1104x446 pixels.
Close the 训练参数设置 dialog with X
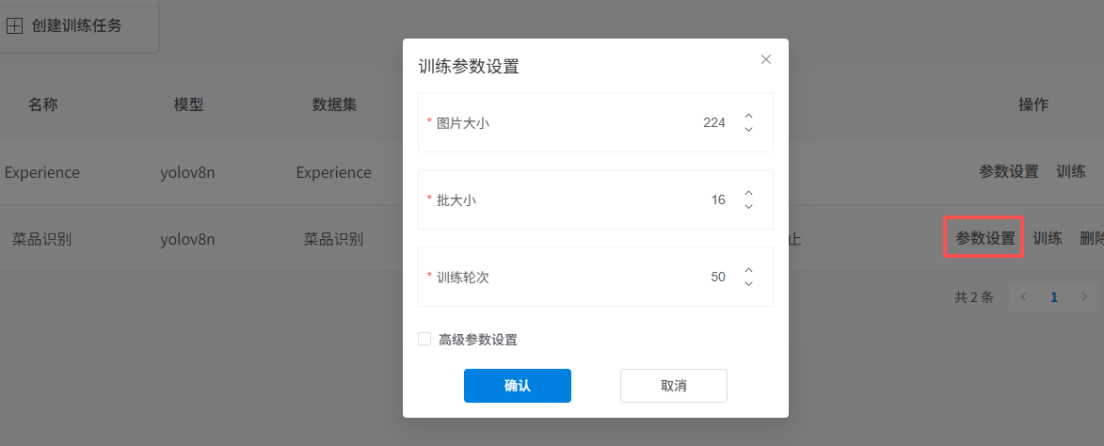[766, 60]
